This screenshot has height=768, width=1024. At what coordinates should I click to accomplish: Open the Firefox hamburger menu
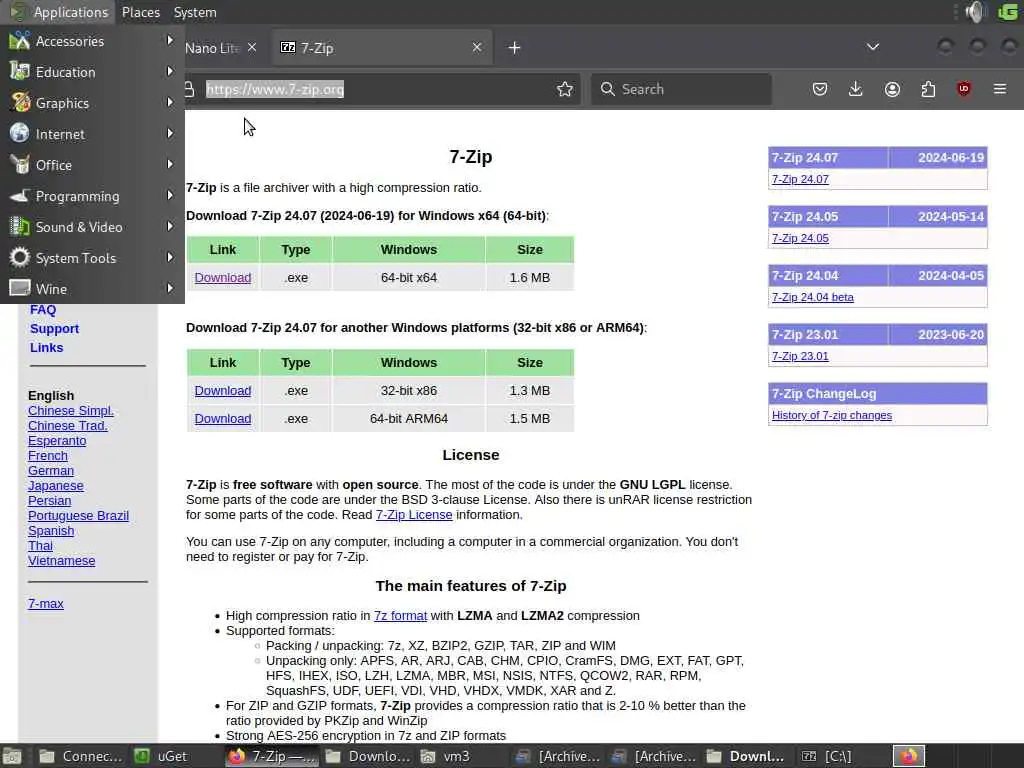click(x=1000, y=89)
